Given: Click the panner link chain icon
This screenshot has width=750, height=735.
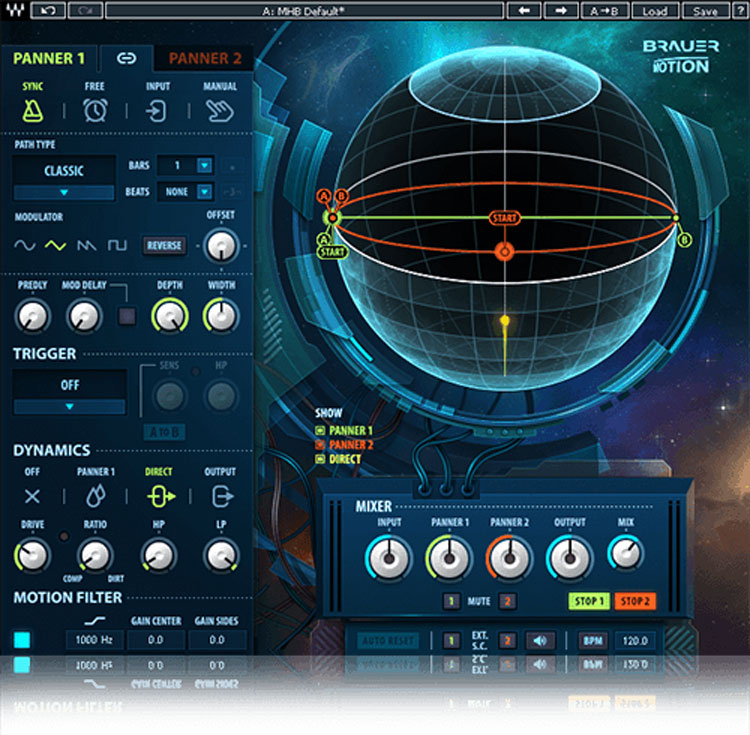Looking at the screenshot, I should click(x=126, y=58).
